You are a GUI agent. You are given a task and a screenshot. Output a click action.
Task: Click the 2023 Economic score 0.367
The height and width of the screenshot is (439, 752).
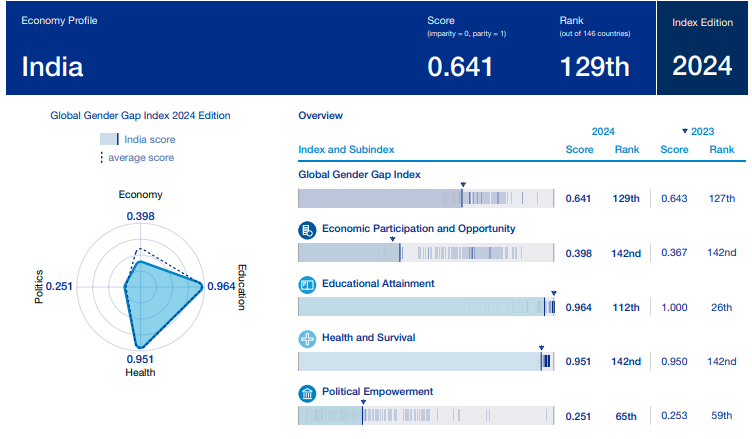(x=674, y=253)
